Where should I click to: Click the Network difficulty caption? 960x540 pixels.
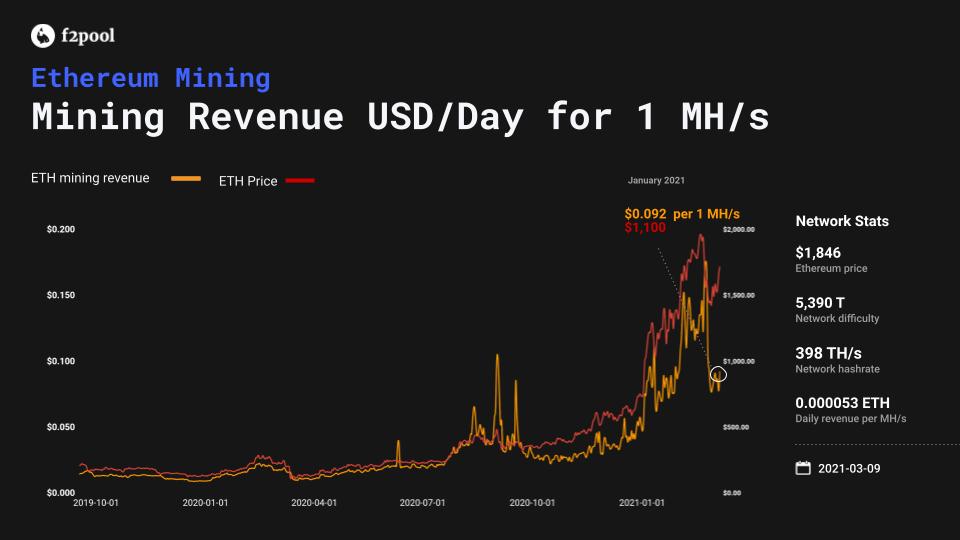837,318
